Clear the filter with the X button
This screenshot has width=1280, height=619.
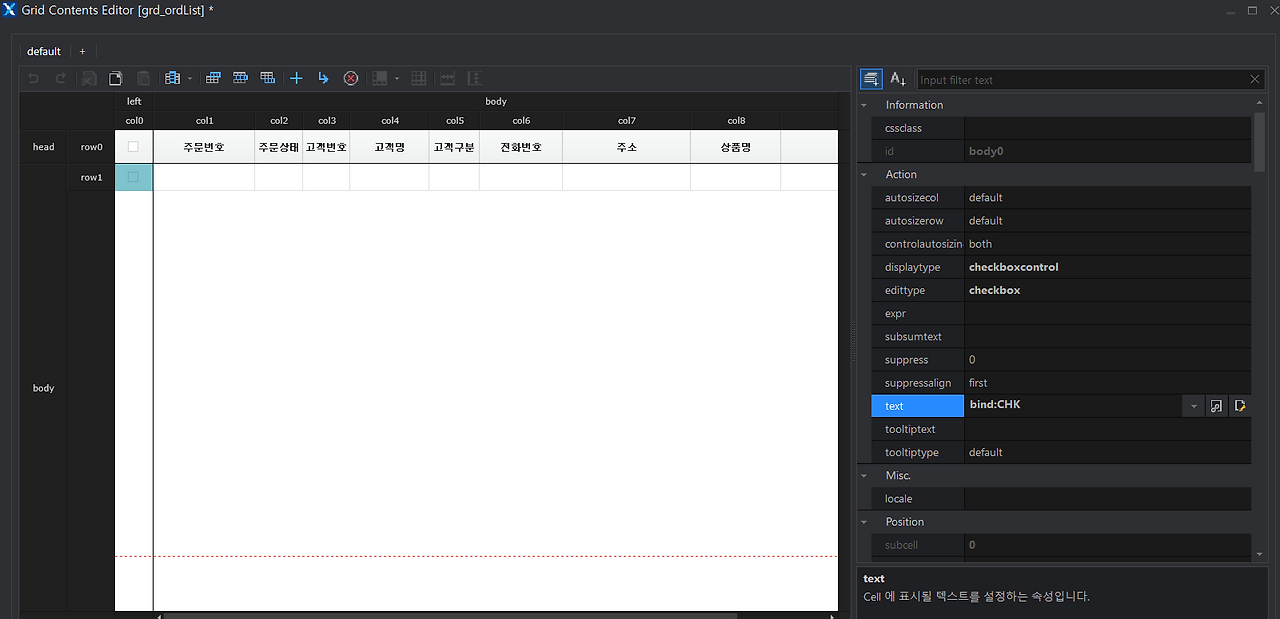tap(1256, 79)
